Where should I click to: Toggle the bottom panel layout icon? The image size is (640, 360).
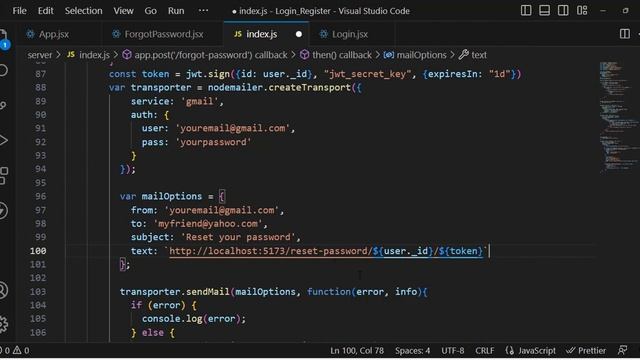(544, 11)
